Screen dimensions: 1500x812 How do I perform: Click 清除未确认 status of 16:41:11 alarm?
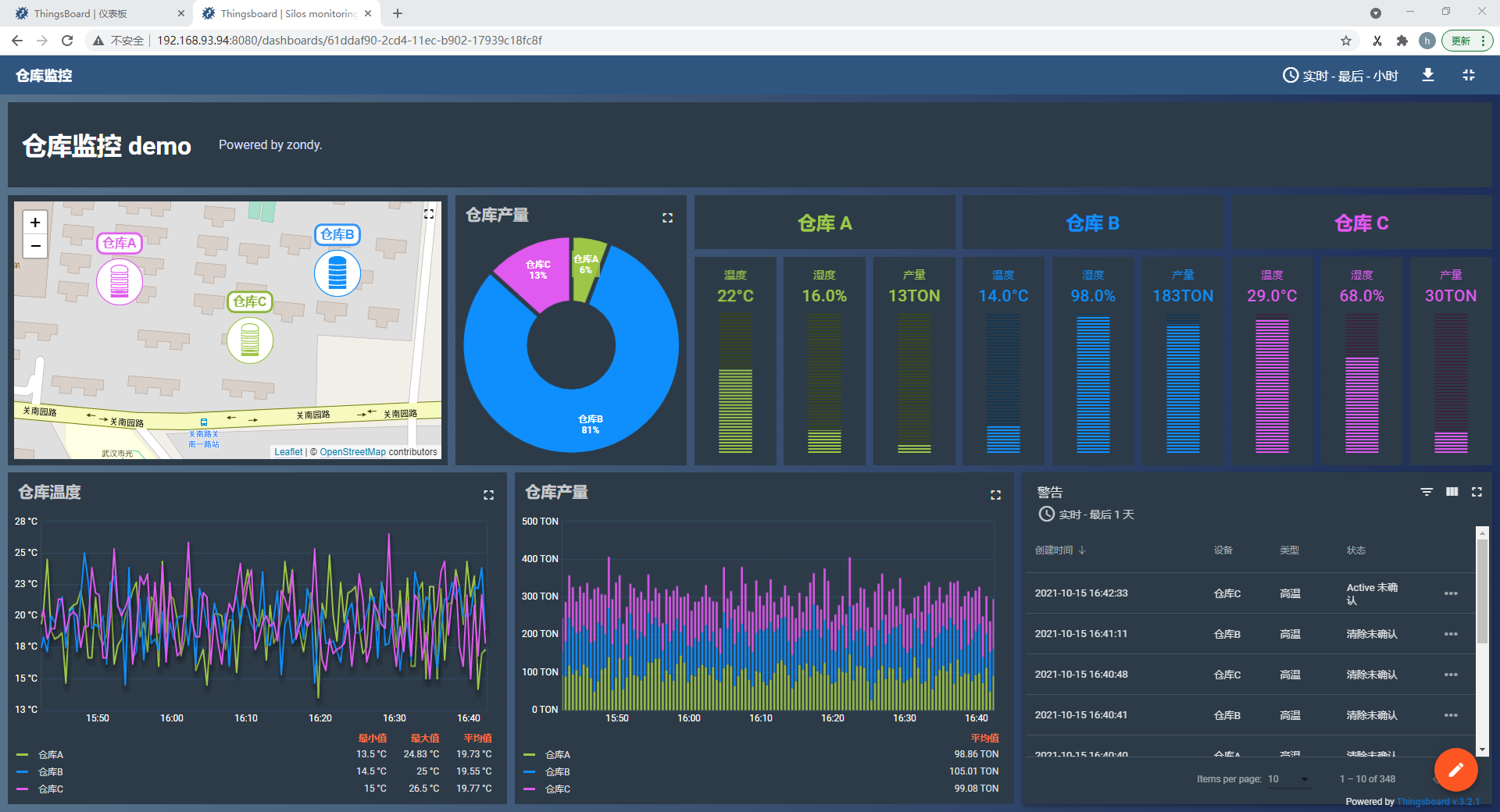click(1372, 634)
